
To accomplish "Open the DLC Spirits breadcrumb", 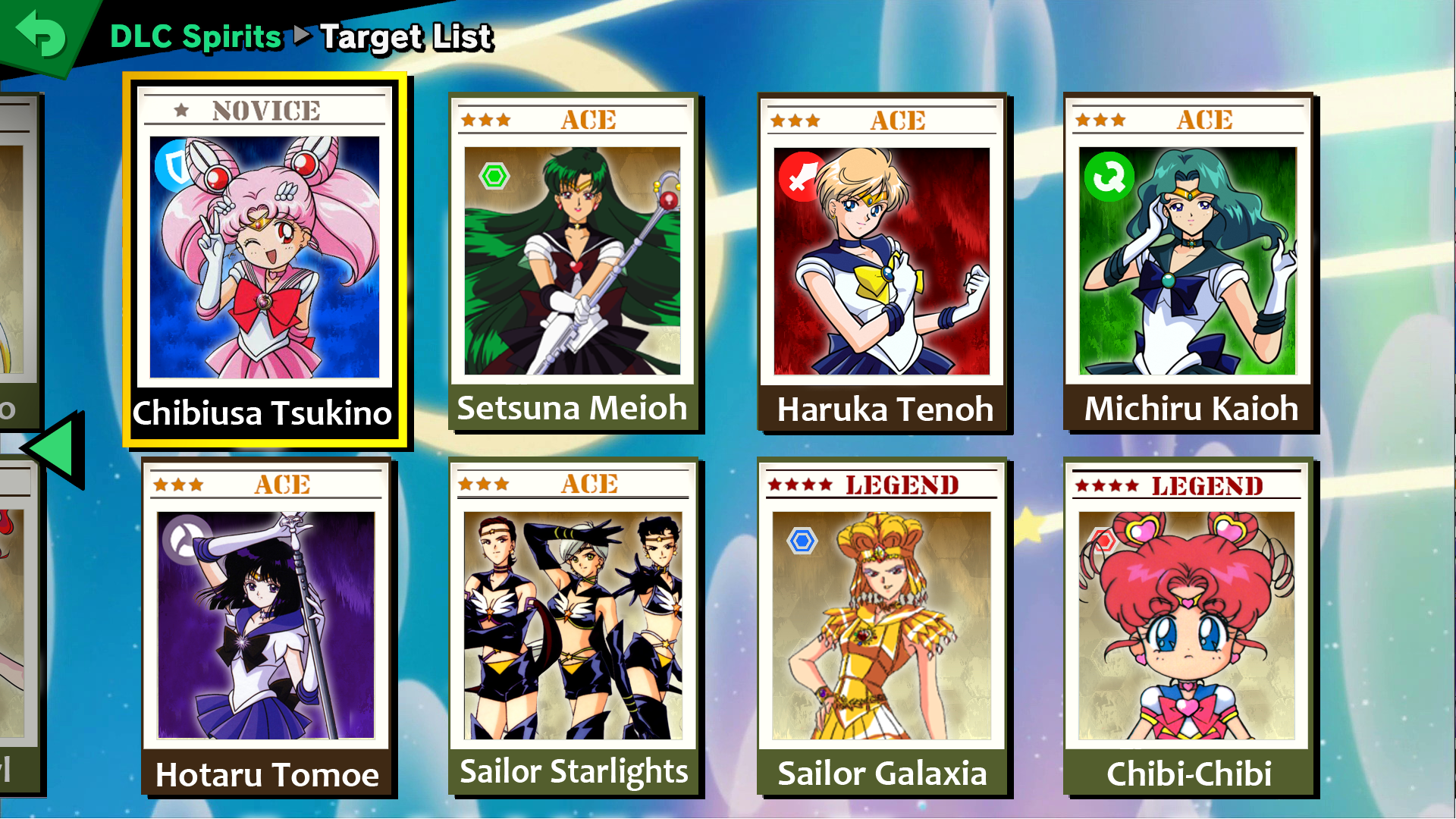I will (x=196, y=36).
